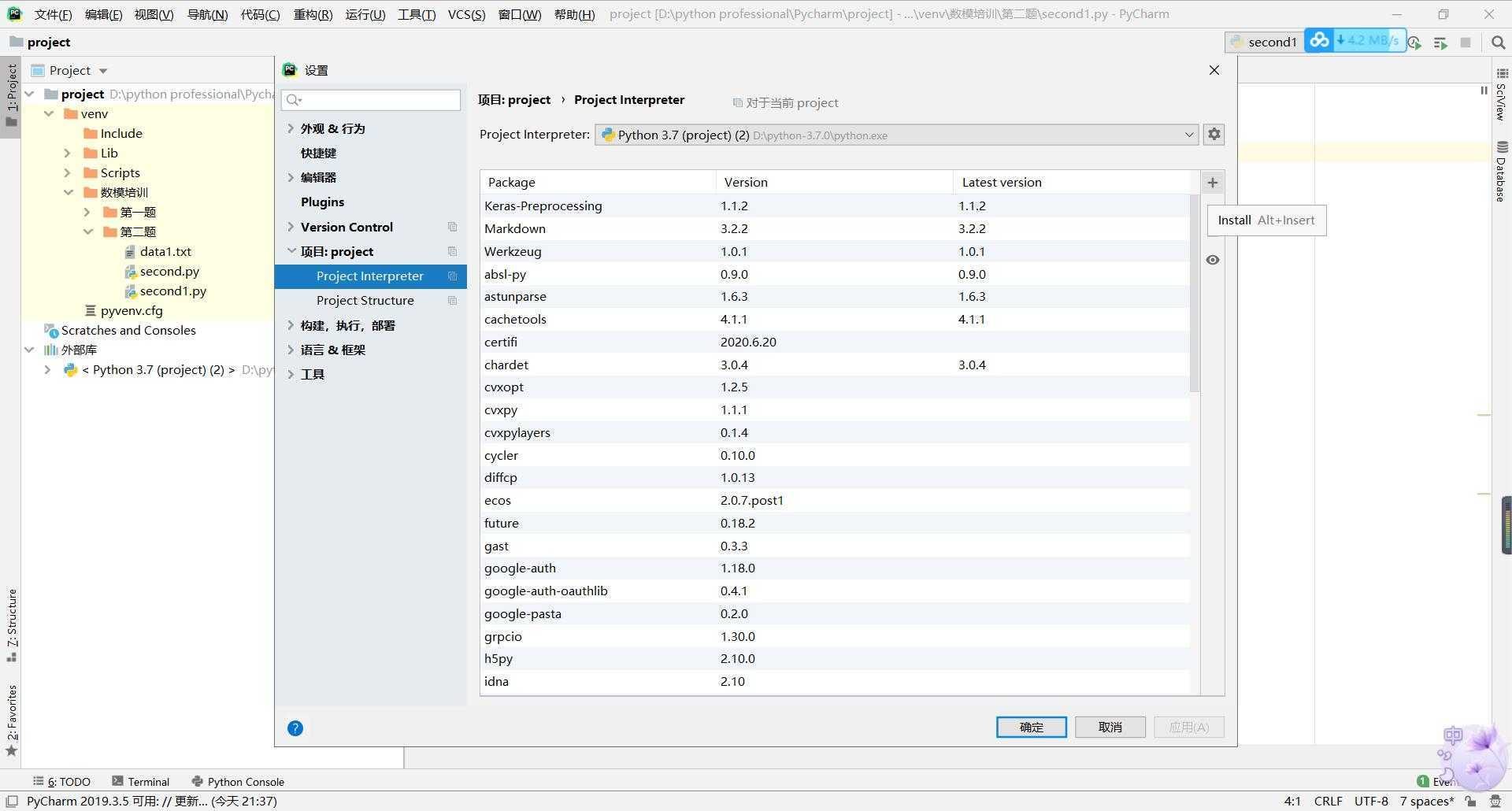Click the package list vertical scrollbar

pos(1195,293)
